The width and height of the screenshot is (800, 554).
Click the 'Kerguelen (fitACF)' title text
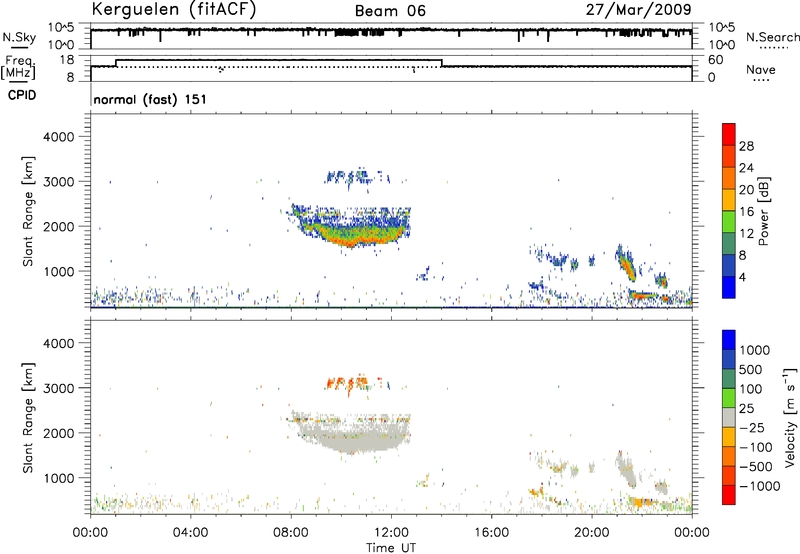click(x=173, y=9)
